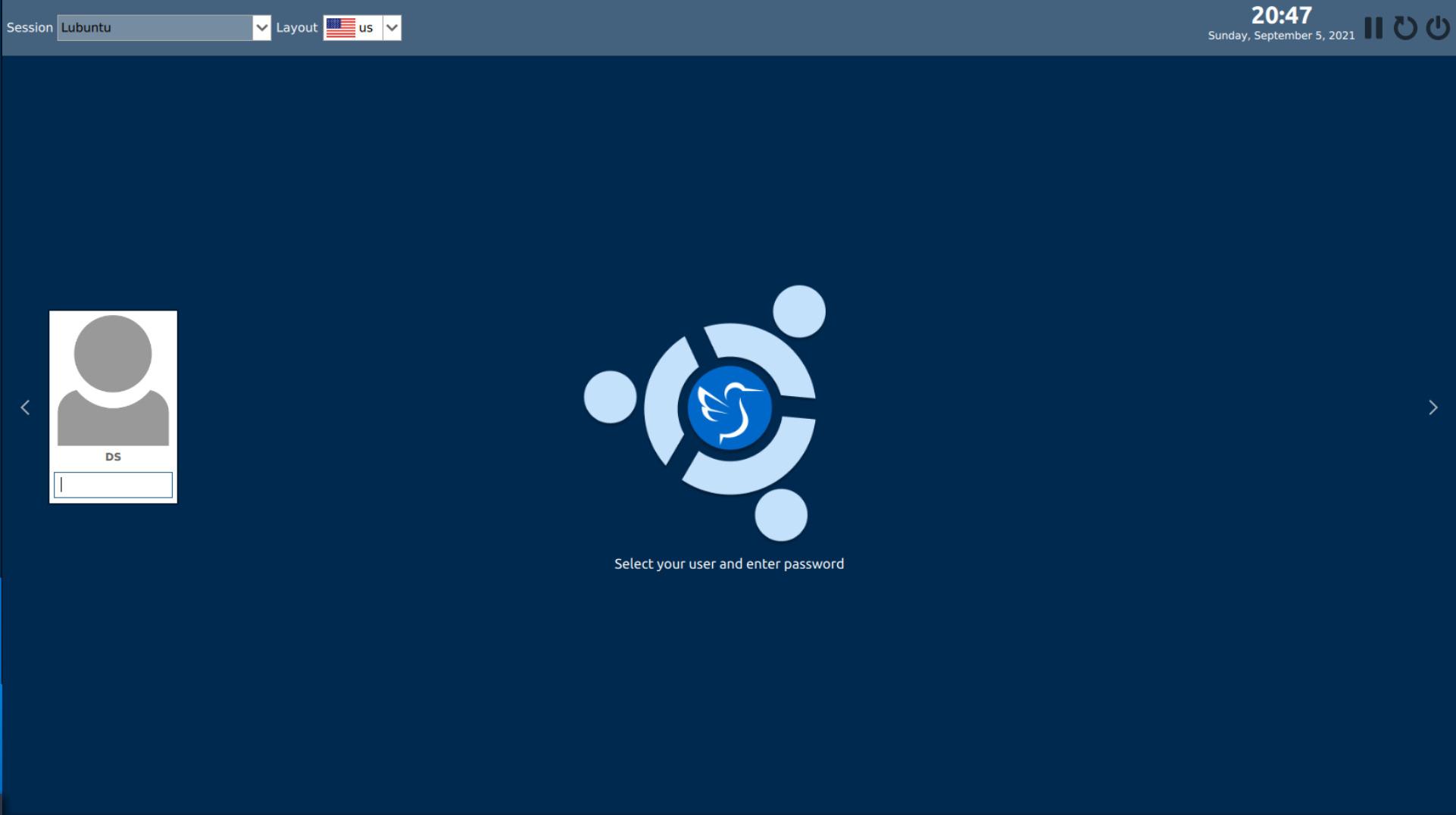
Task: Click the Reboot icon
Action: [x=1404, y=28]
